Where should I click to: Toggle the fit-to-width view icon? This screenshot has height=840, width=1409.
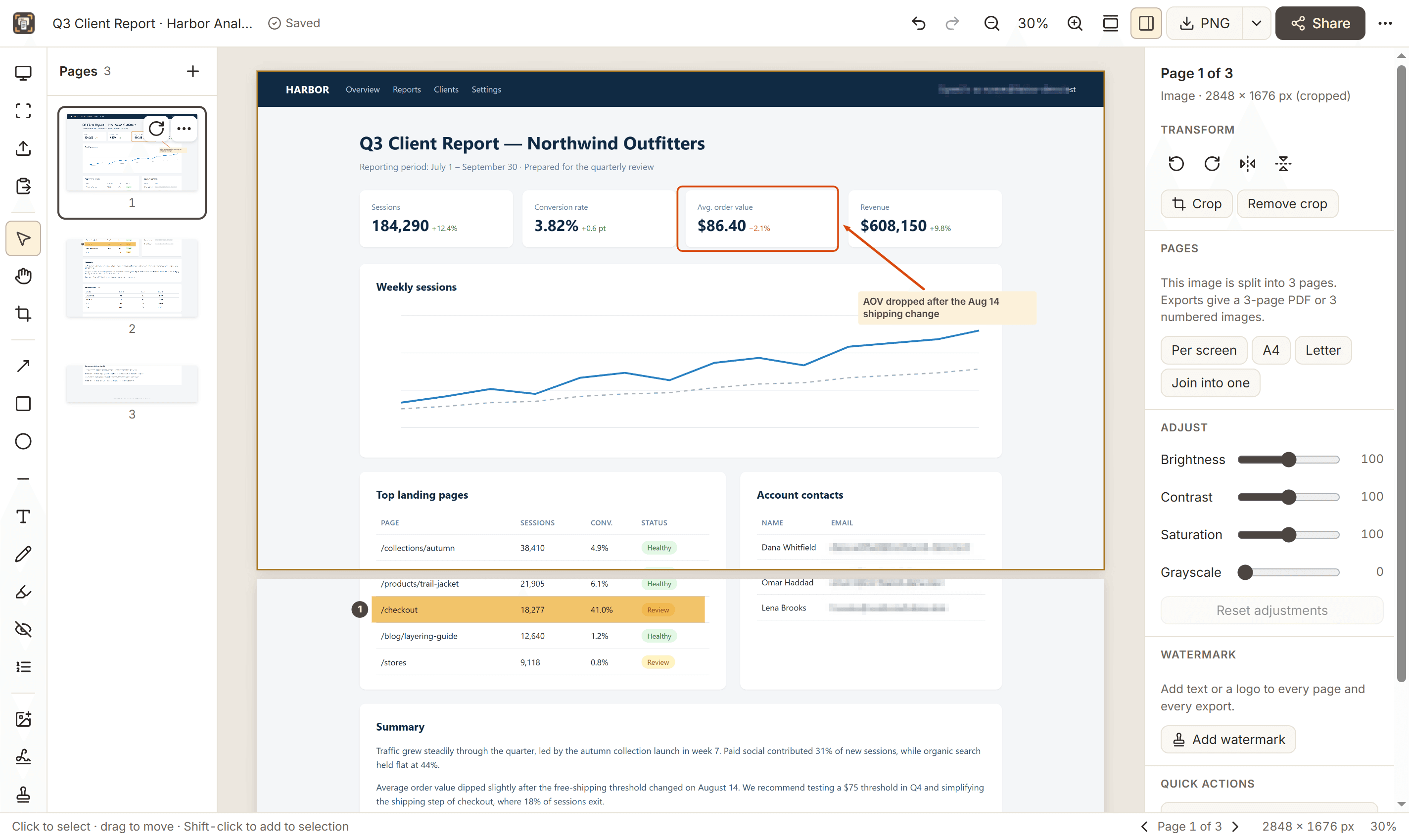coord(1110,23)
